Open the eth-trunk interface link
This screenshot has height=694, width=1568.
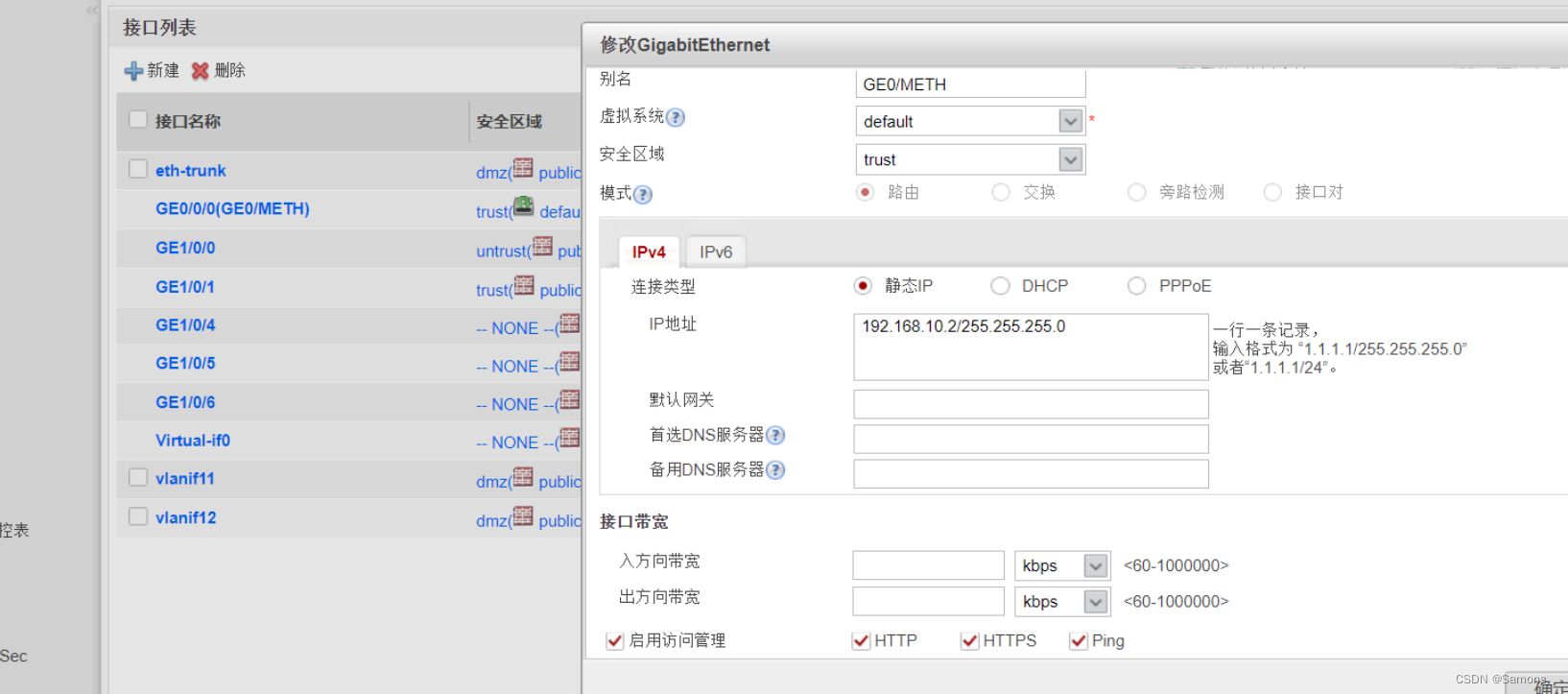point(191,171)
